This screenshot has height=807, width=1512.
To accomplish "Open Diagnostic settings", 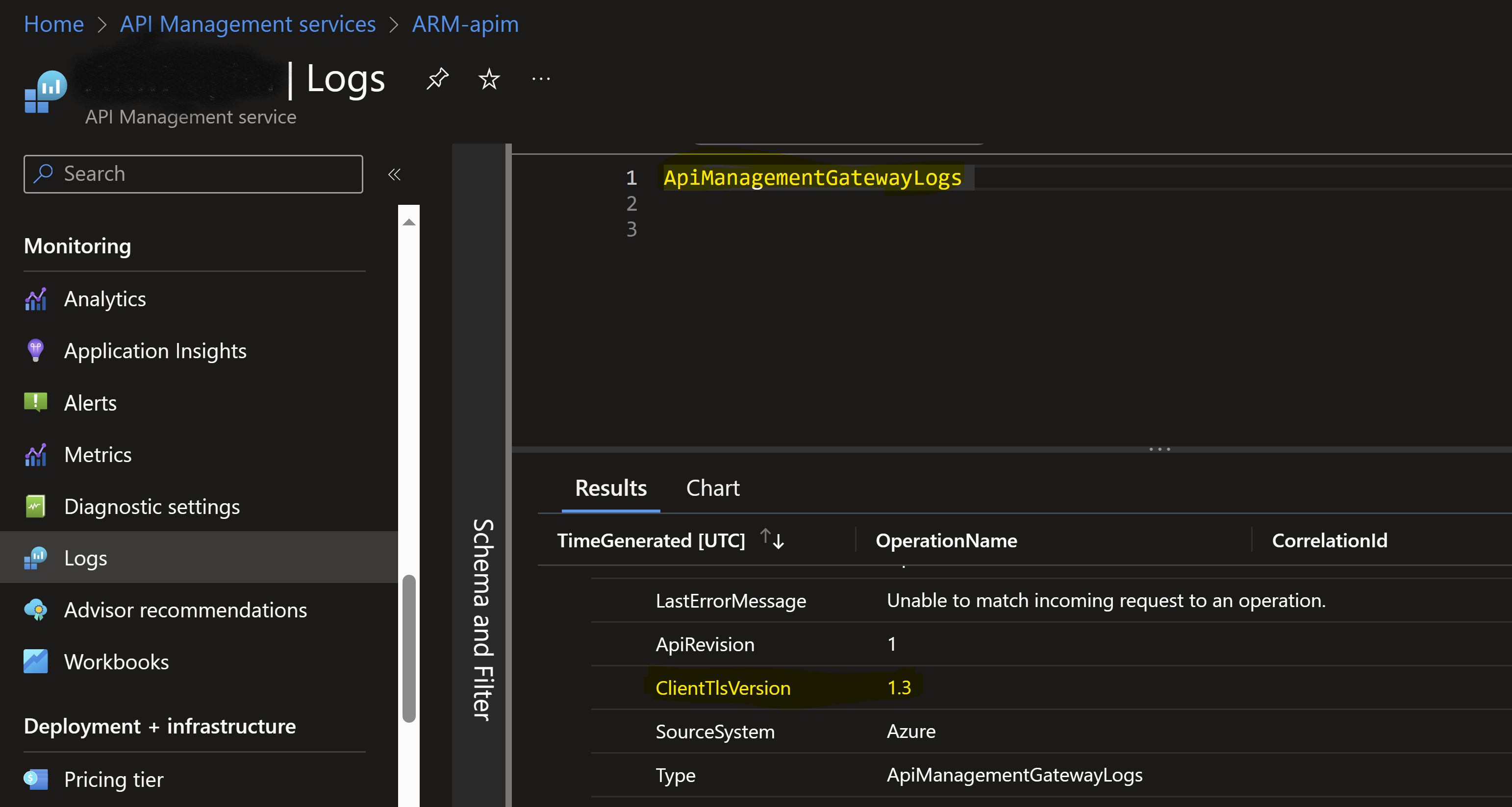I will (x=151, y=507).
